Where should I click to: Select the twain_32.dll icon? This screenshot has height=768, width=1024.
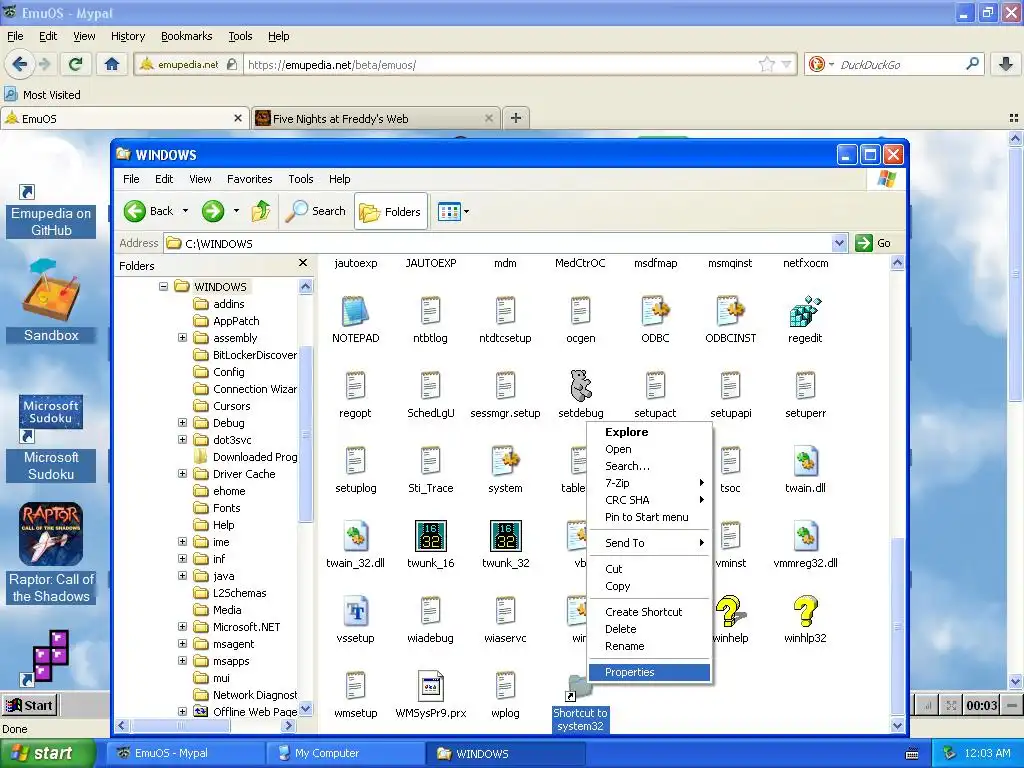click(355, 536)
